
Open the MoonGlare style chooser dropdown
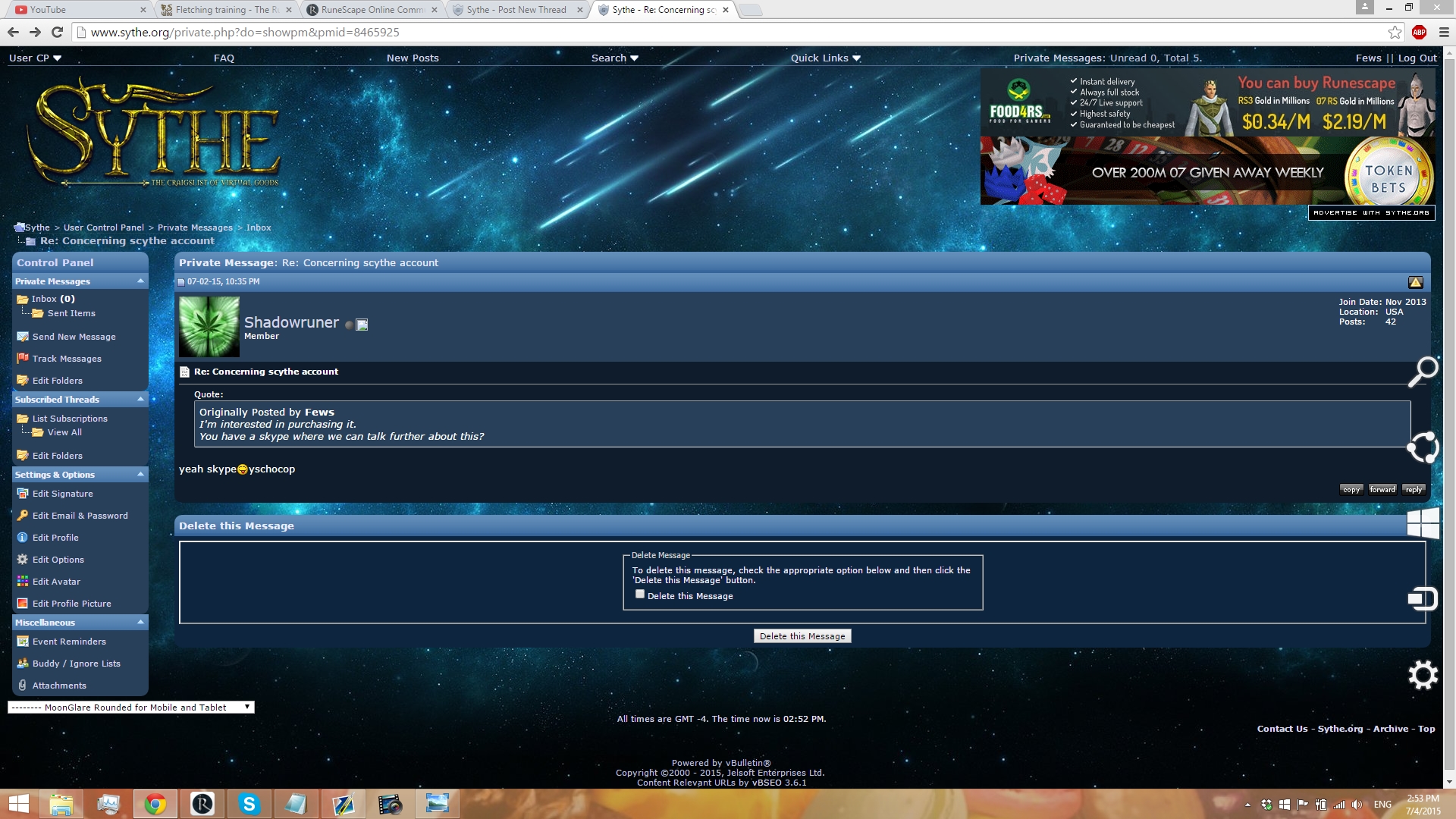click(130, 707)
